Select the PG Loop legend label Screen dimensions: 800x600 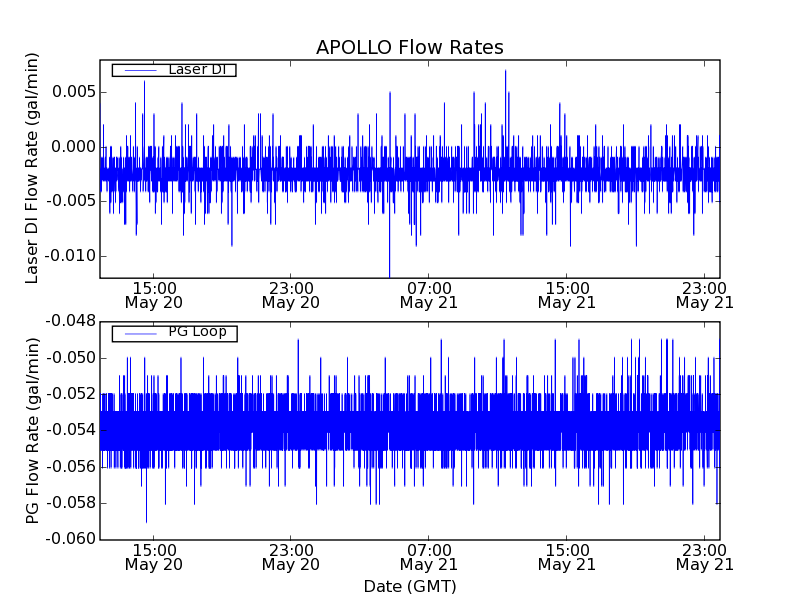click(x=197, y=332)
